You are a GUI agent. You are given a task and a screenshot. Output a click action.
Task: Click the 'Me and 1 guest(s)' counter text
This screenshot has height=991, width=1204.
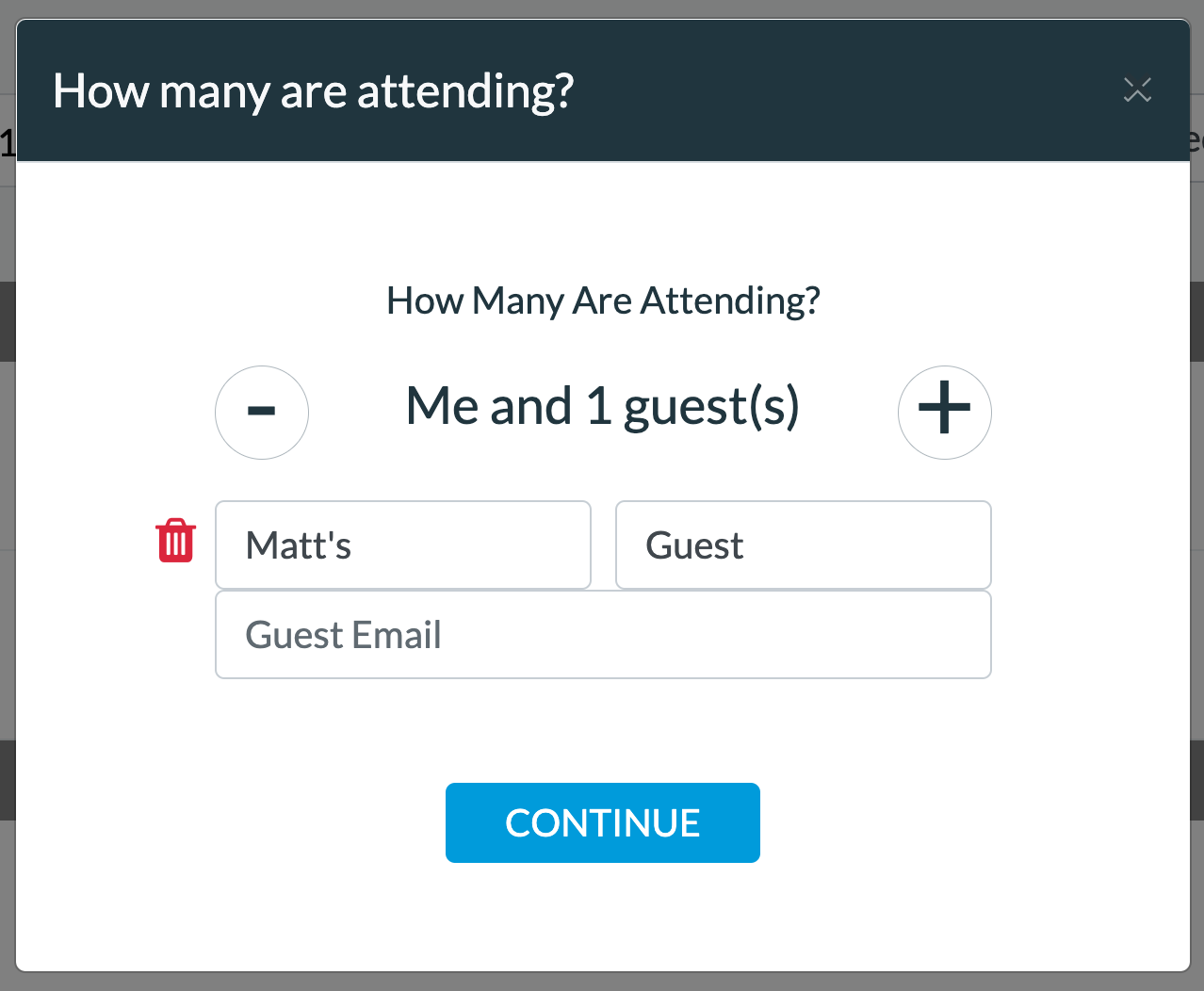[603, 407]
